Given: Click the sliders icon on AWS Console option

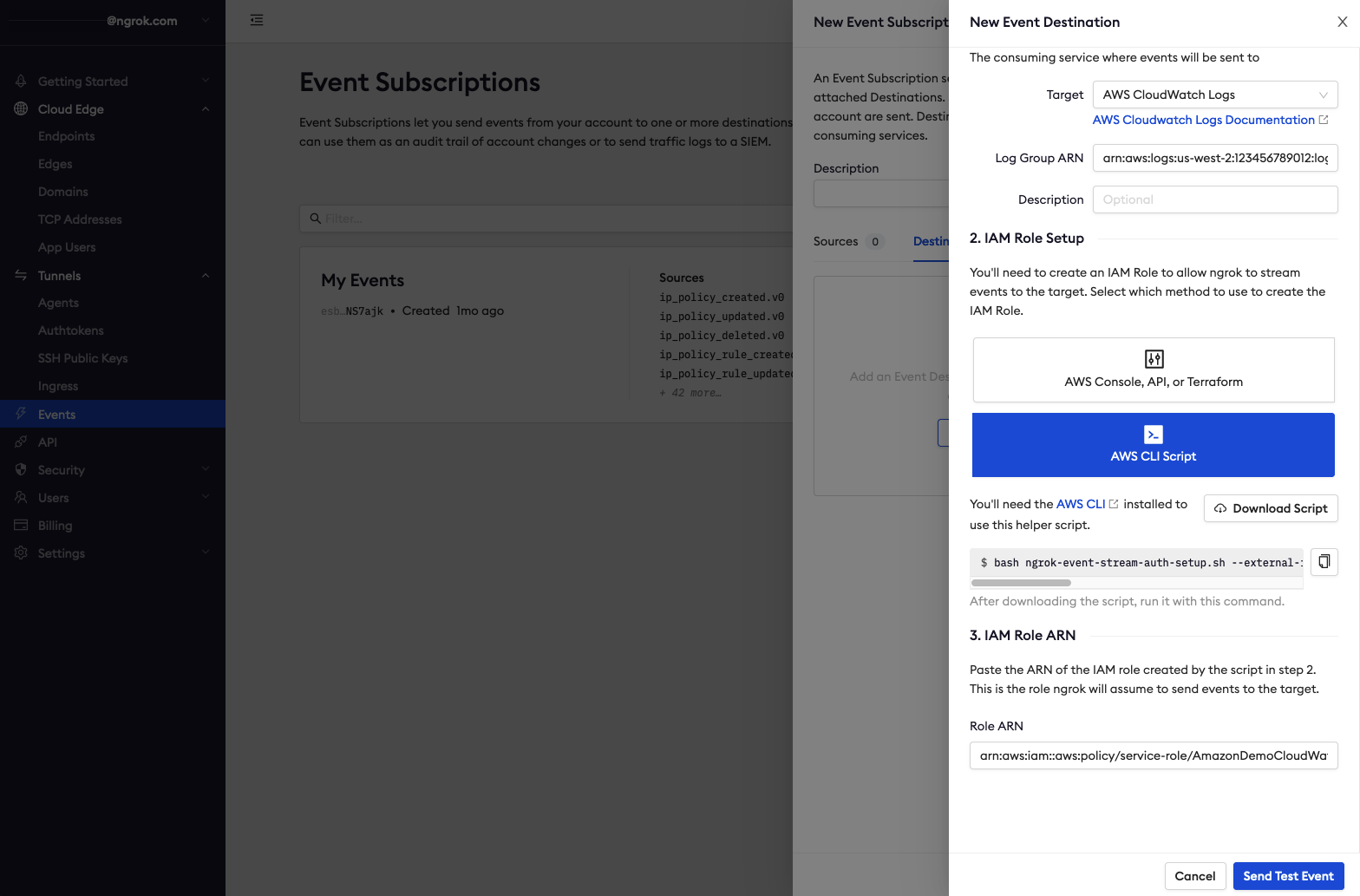Looking at the screenshot, I should pyautogui.click(x=1154, y=359).
